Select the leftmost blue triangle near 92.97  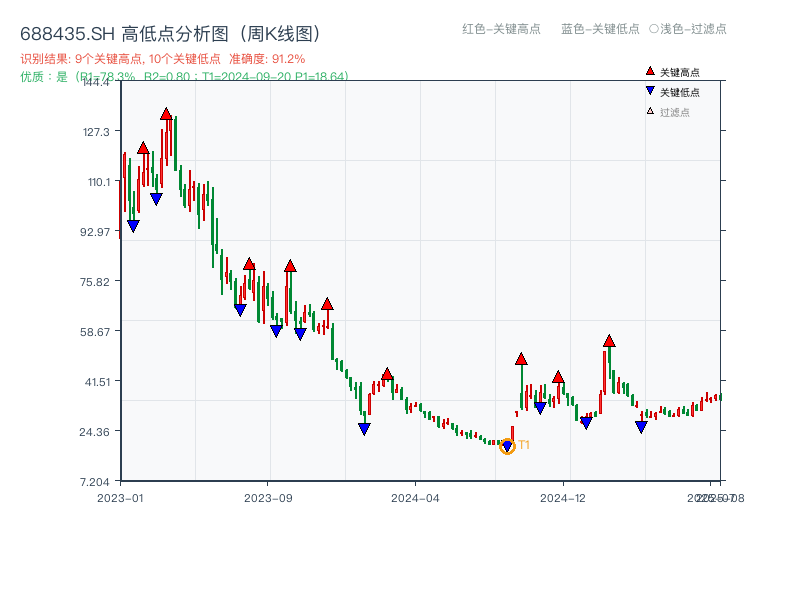(132, 227)
